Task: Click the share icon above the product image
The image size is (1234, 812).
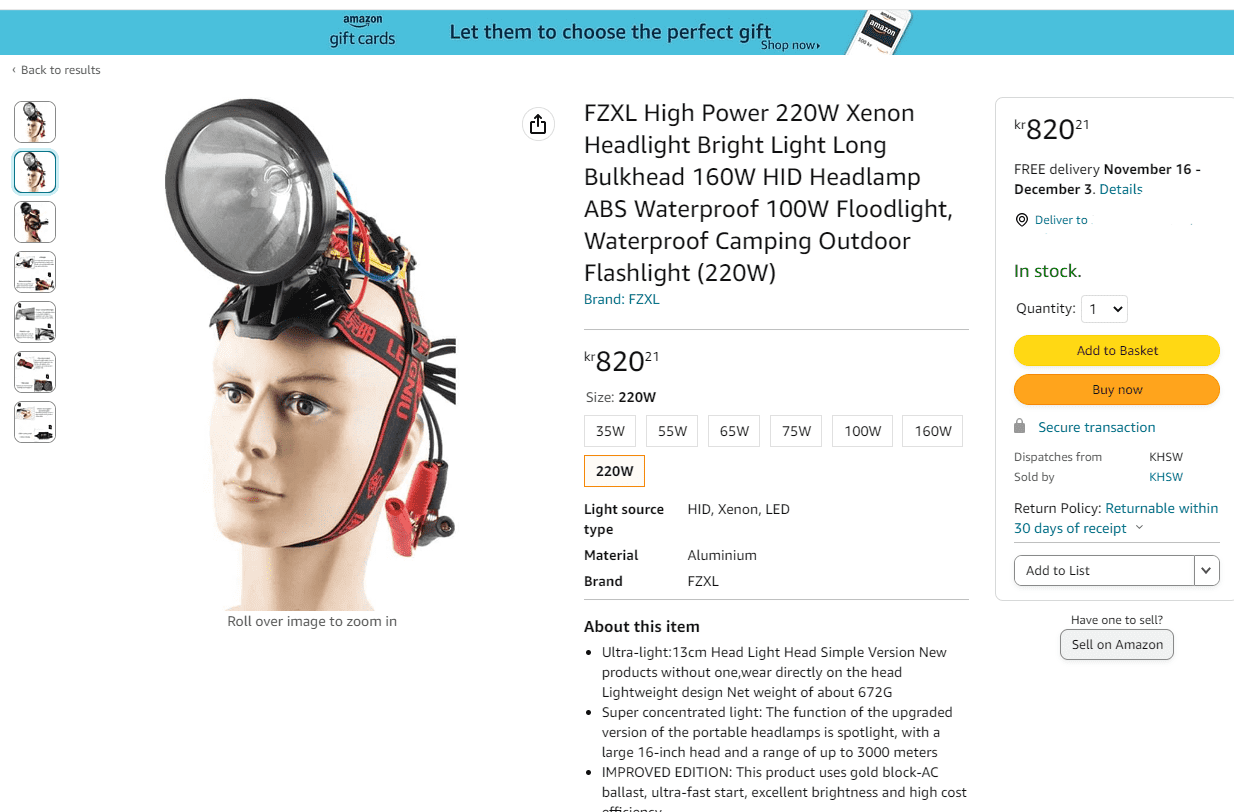Action: point(538,124)
